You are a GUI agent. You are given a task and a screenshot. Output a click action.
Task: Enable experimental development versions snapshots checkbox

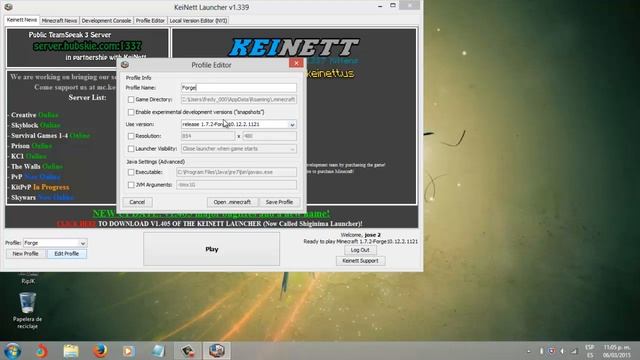pos(131,112)
